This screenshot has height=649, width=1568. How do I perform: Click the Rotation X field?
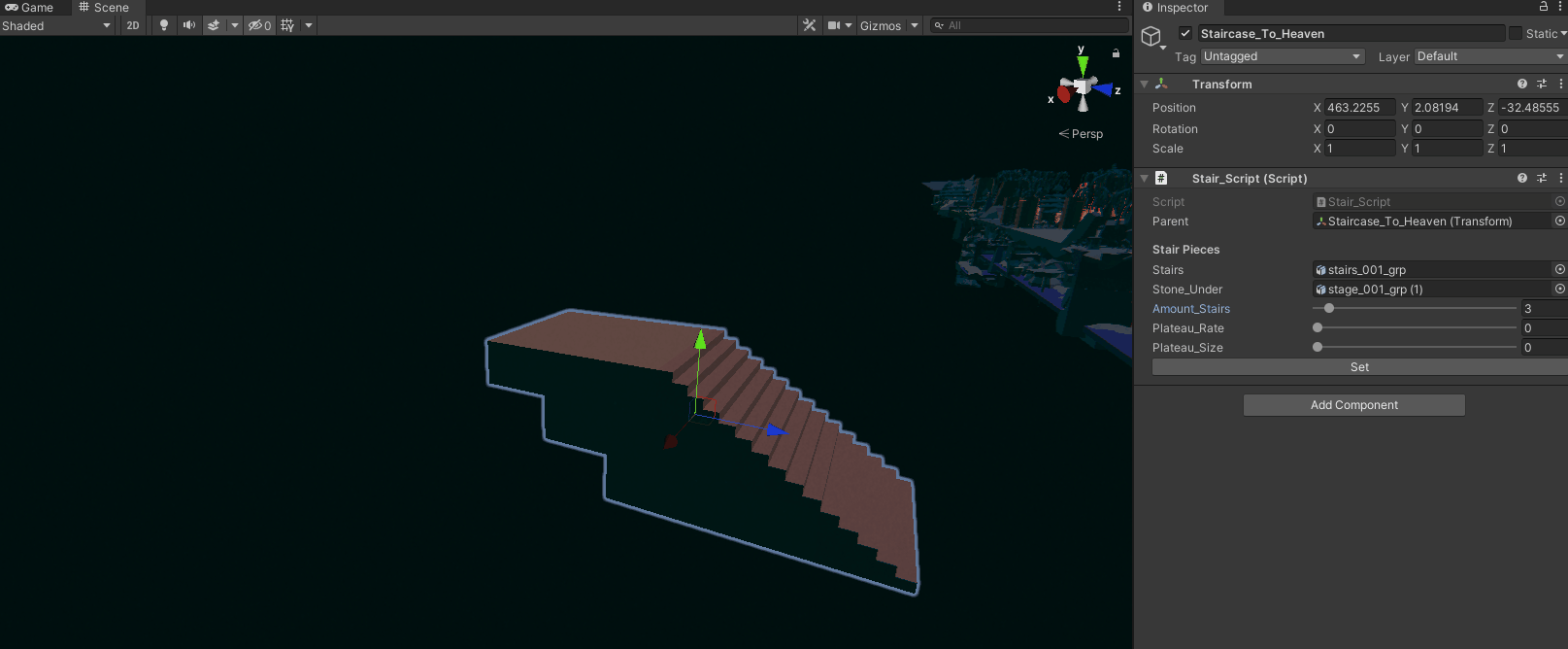pos(1359,128)
